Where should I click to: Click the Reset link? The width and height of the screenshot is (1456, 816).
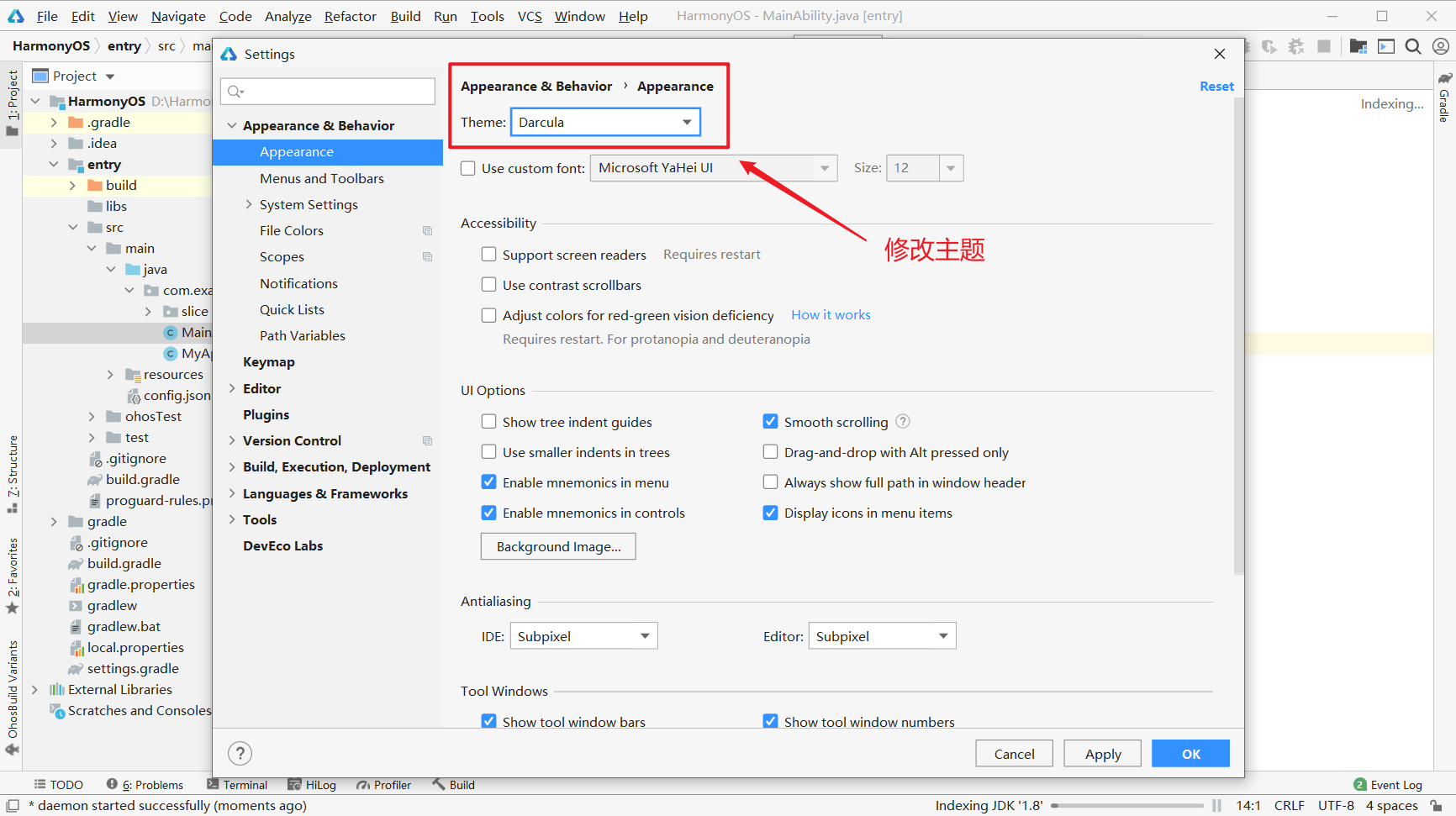coord(1216,86)
